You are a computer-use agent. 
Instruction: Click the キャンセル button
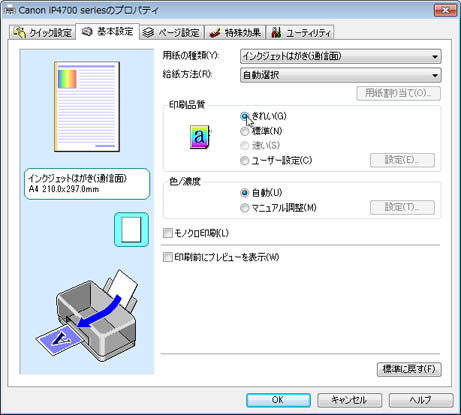tap(349, 400)
